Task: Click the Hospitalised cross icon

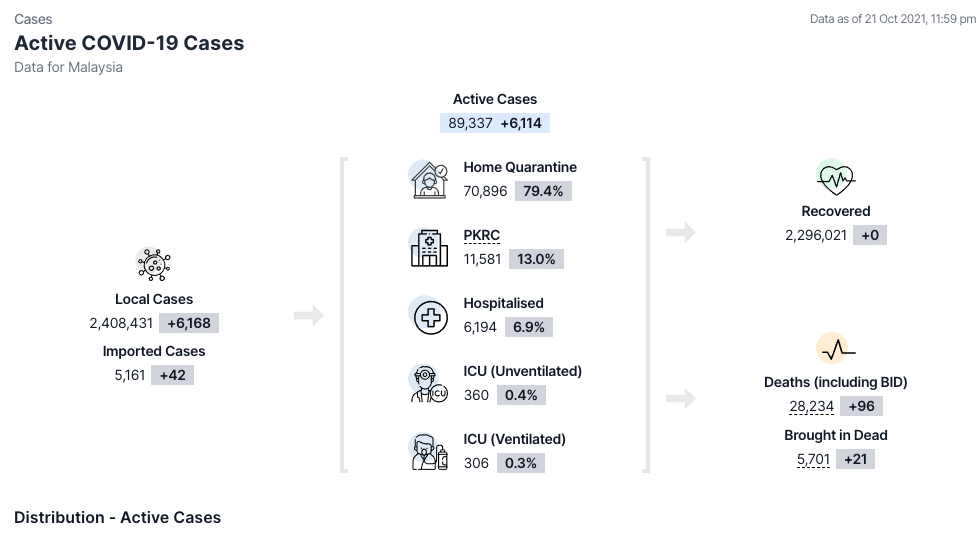Action: [430, 316]
